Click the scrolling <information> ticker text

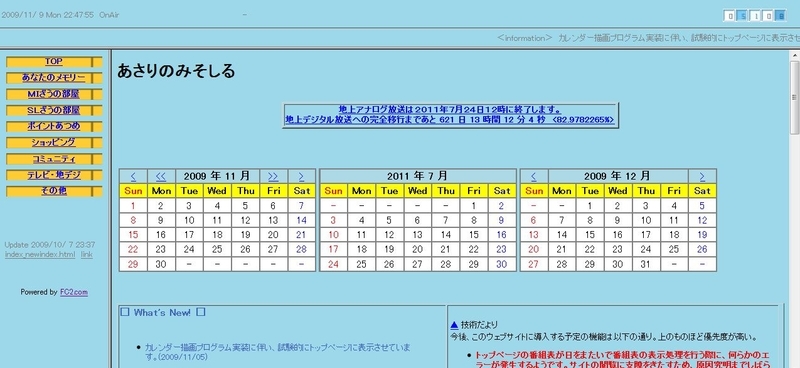[x=648, y=38]
